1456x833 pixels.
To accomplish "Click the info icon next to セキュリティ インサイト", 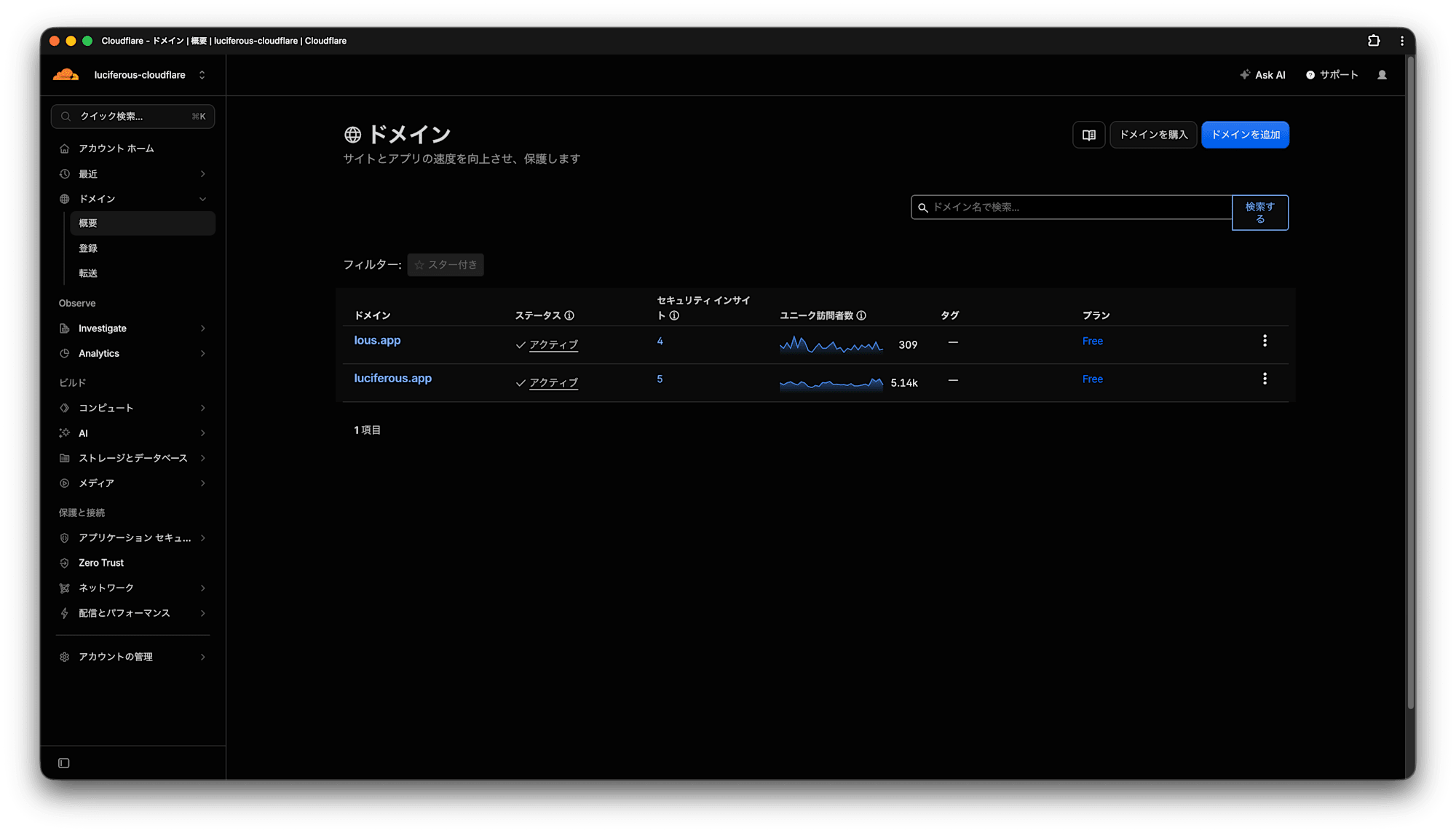I will click(674, 315).
